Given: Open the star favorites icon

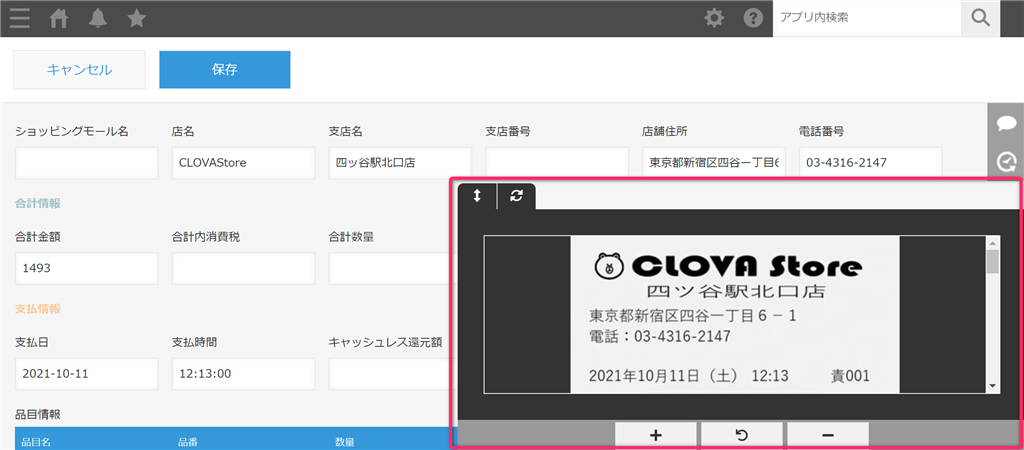Looking at the screenshot, I should pyautogui.click(x=136, y=19).
